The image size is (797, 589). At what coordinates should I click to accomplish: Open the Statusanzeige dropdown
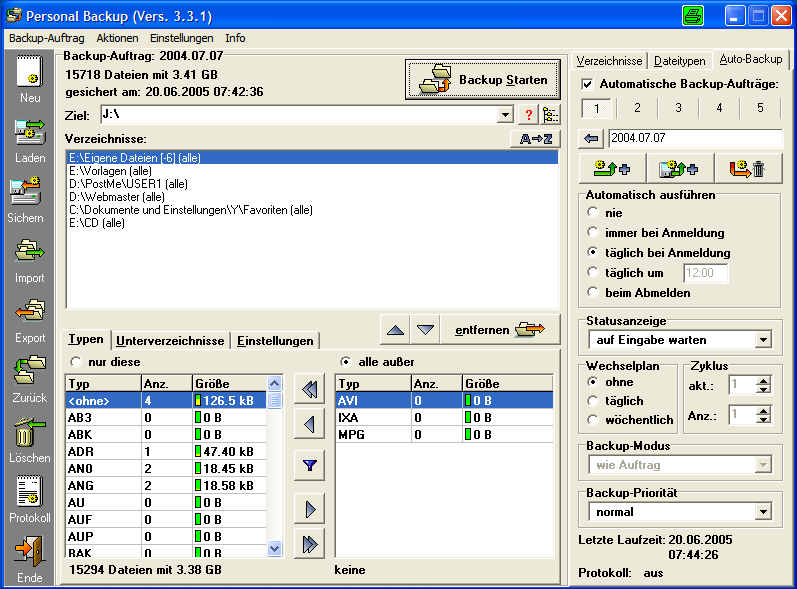pyautogui.click(x=763, y=340)
